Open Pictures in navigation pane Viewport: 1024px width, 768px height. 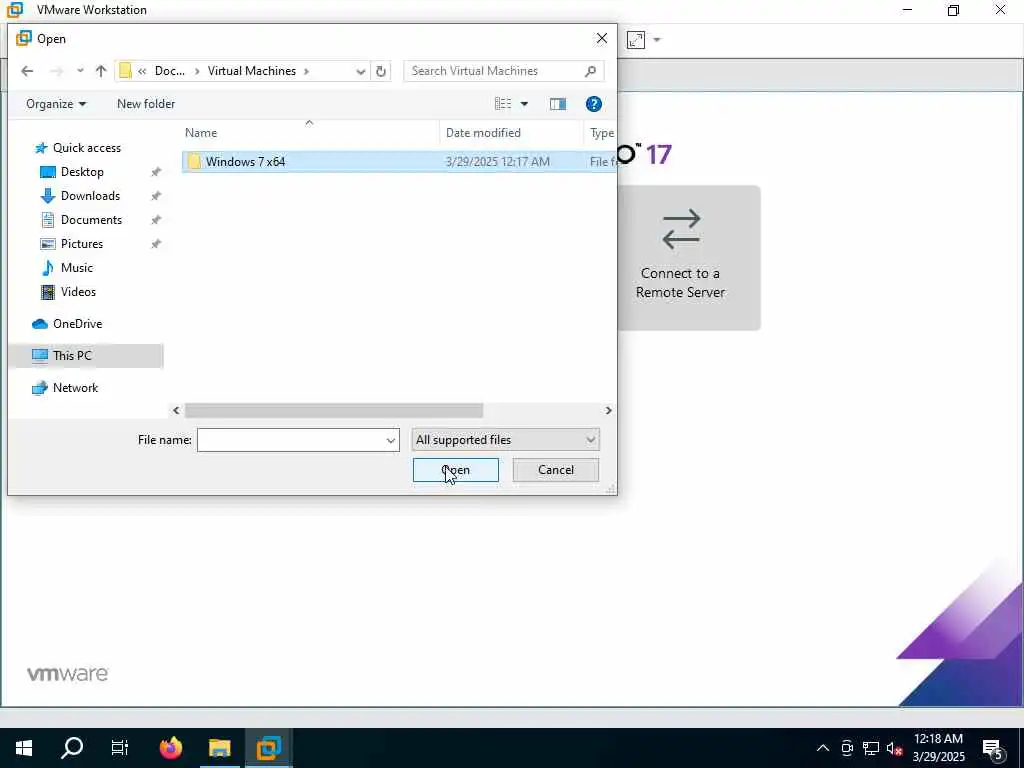coord(81,244)
